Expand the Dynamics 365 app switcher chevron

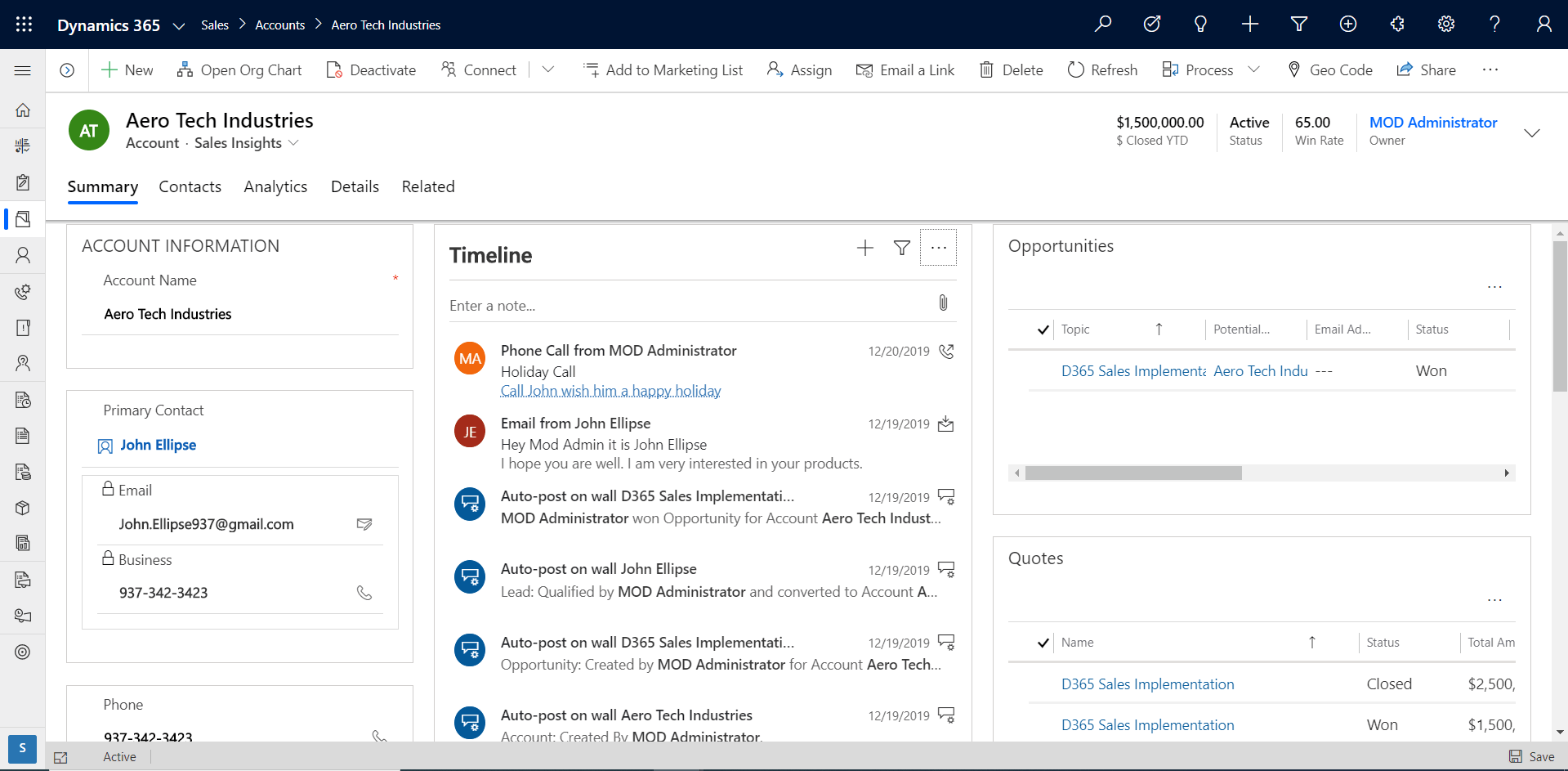point(178,25)
